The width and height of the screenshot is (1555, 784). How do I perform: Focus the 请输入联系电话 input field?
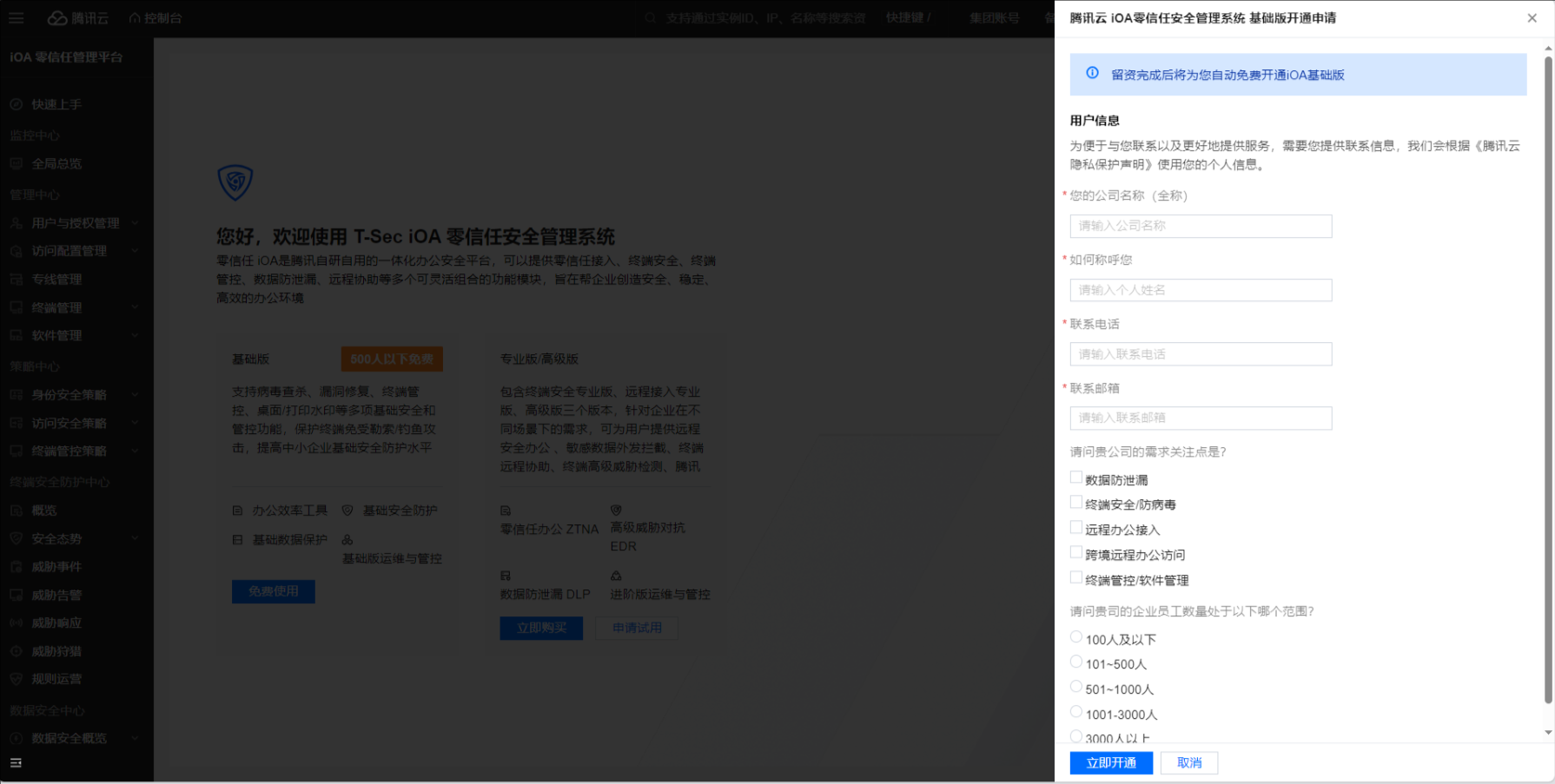pyautogui.click(x=1201, y=354)
